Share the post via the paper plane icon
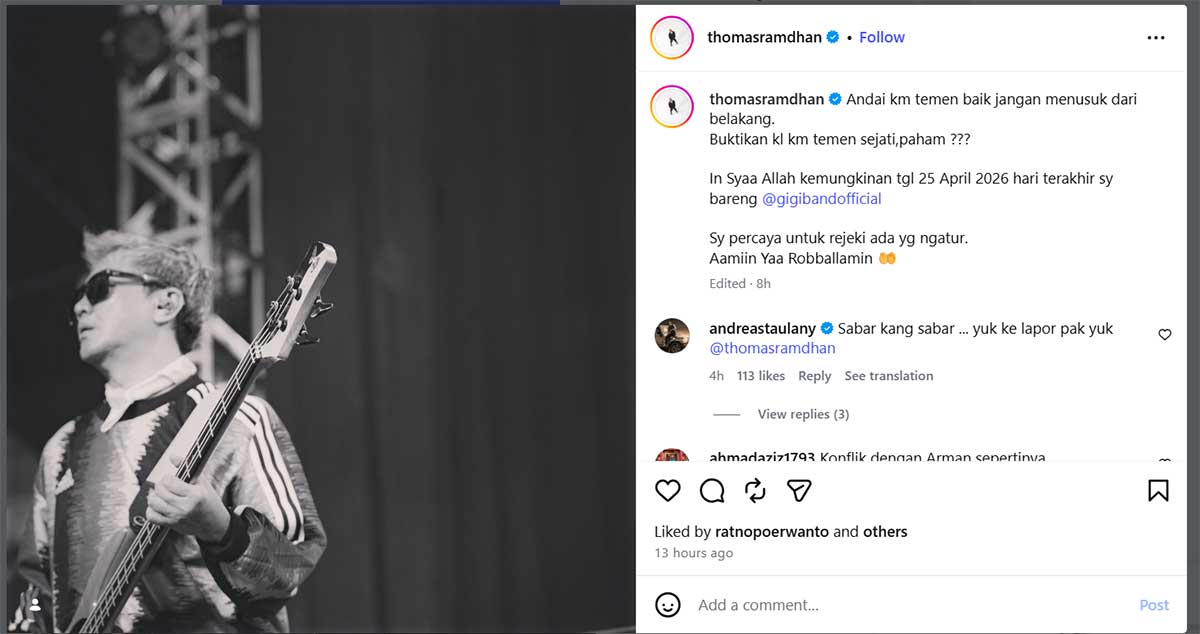This screenshot has height=634, width=1200. click(x=797, y=490)
